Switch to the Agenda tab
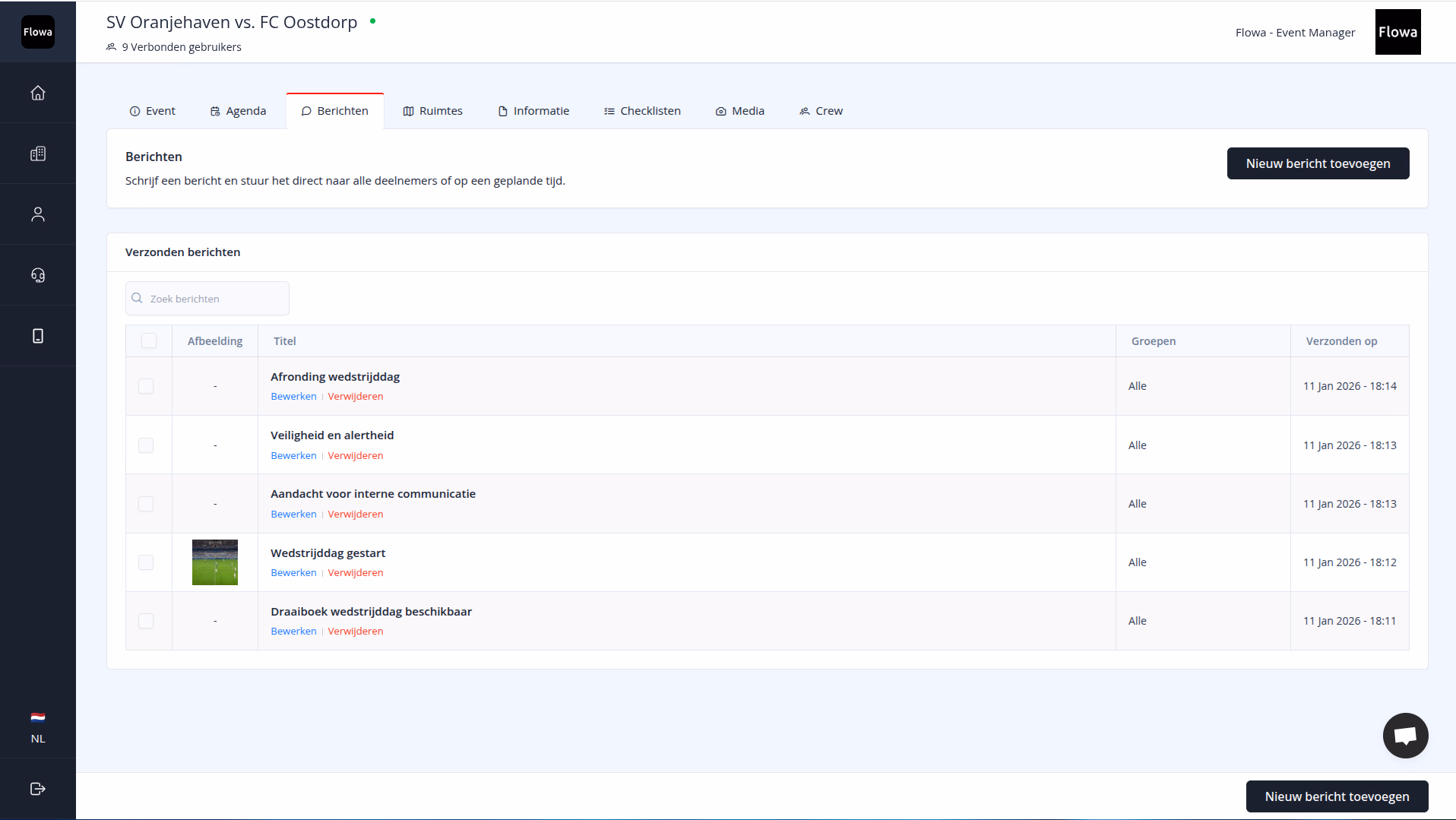 point(238,111)
